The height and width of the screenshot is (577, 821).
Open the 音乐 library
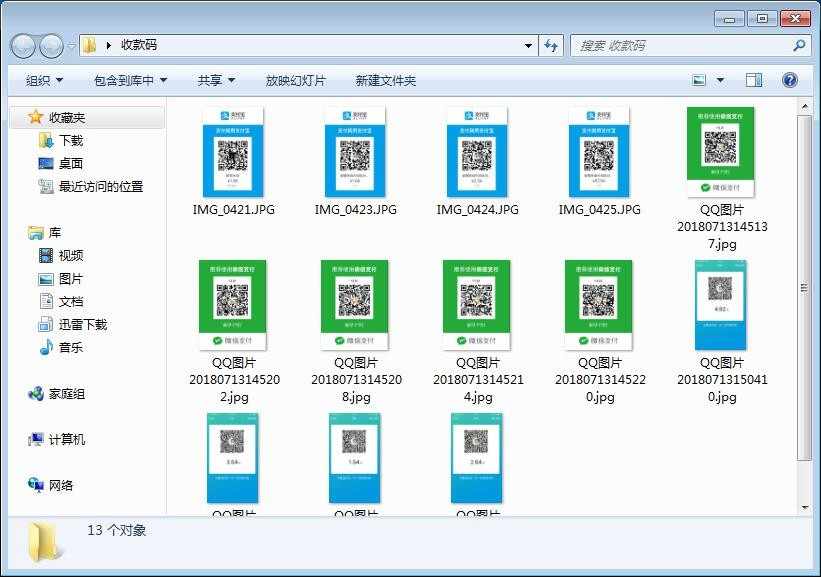point(71,348)
